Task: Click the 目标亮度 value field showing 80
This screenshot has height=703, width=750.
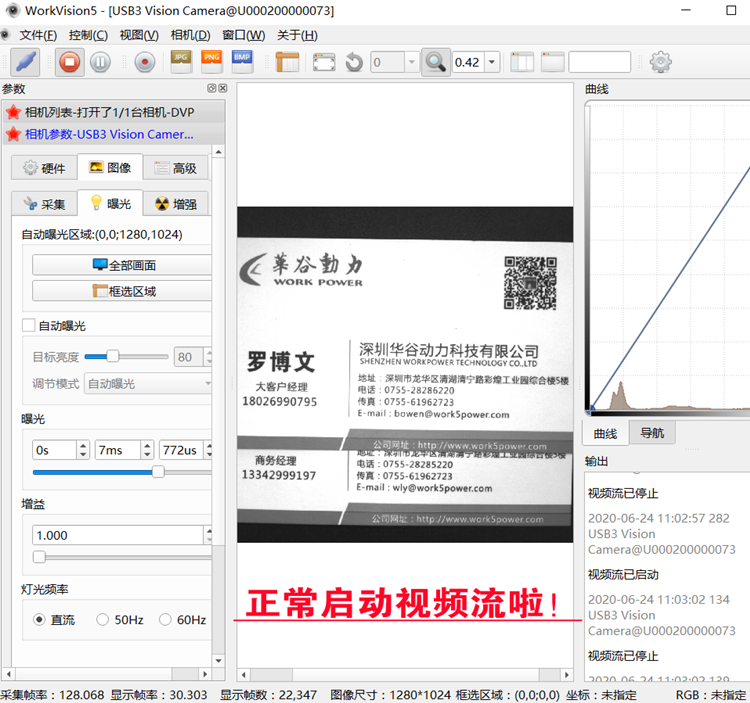Action: [x=188, y=357]
